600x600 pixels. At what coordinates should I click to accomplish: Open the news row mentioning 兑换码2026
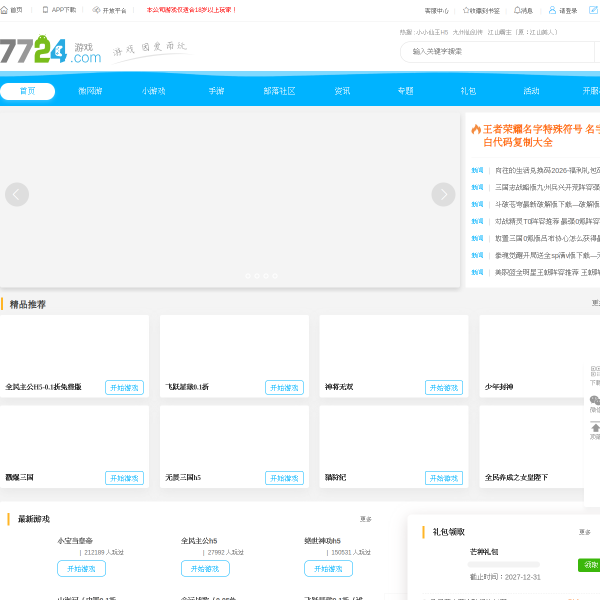pos(547,170)
